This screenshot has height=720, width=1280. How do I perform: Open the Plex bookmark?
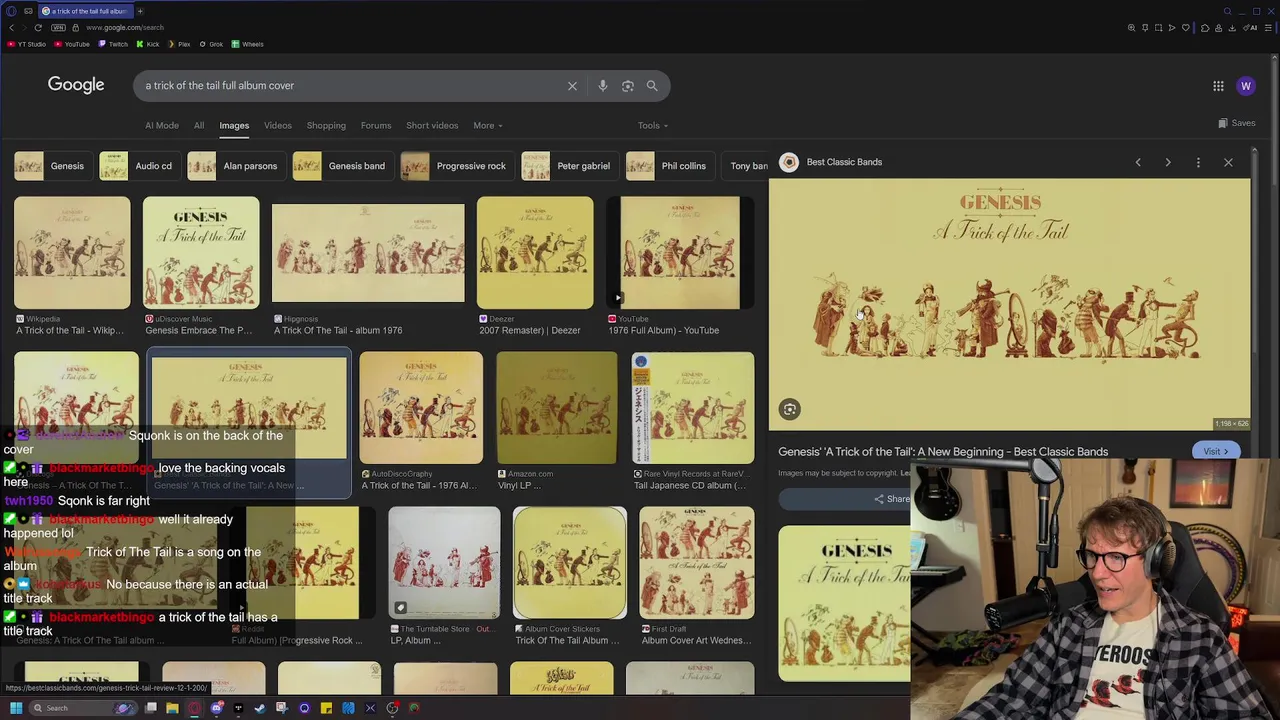179,44
